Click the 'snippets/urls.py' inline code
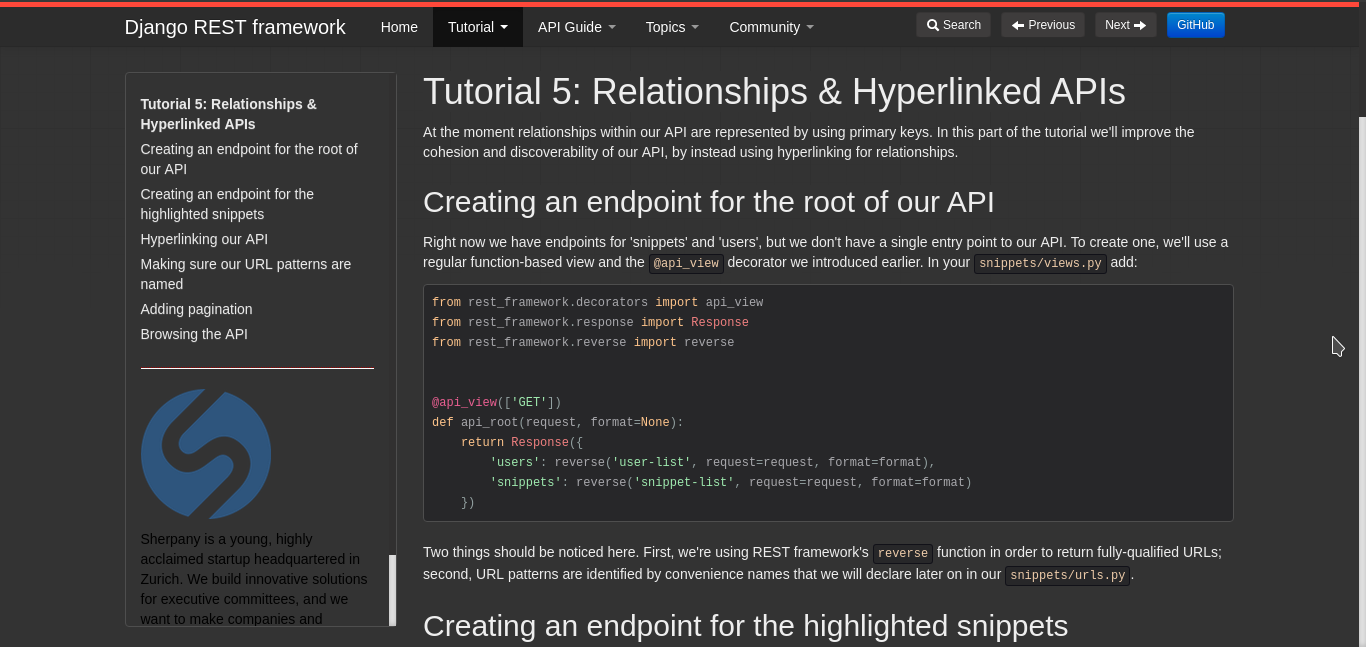 1067,576
